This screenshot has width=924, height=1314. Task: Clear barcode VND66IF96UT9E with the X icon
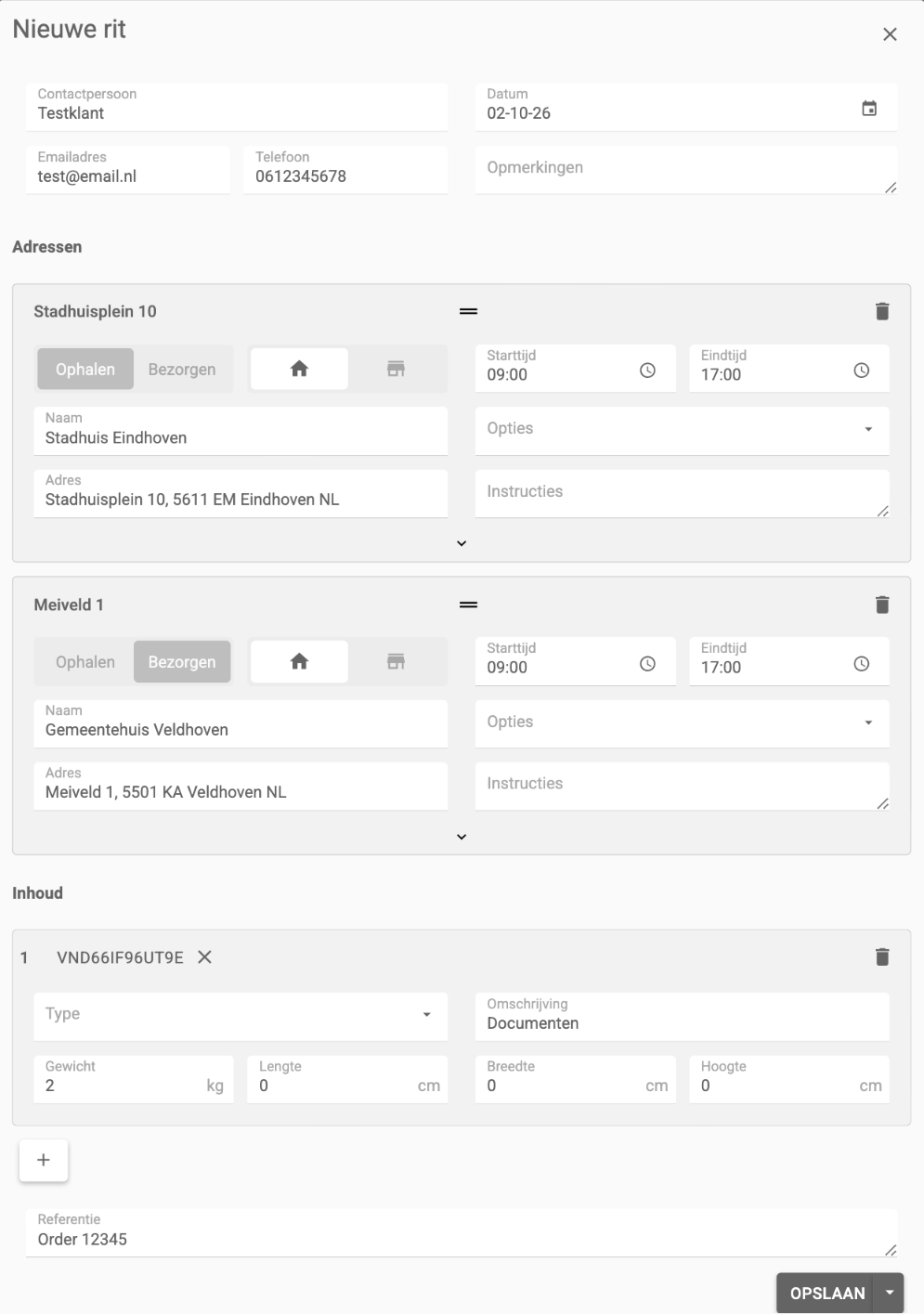(x=205, y=956)
